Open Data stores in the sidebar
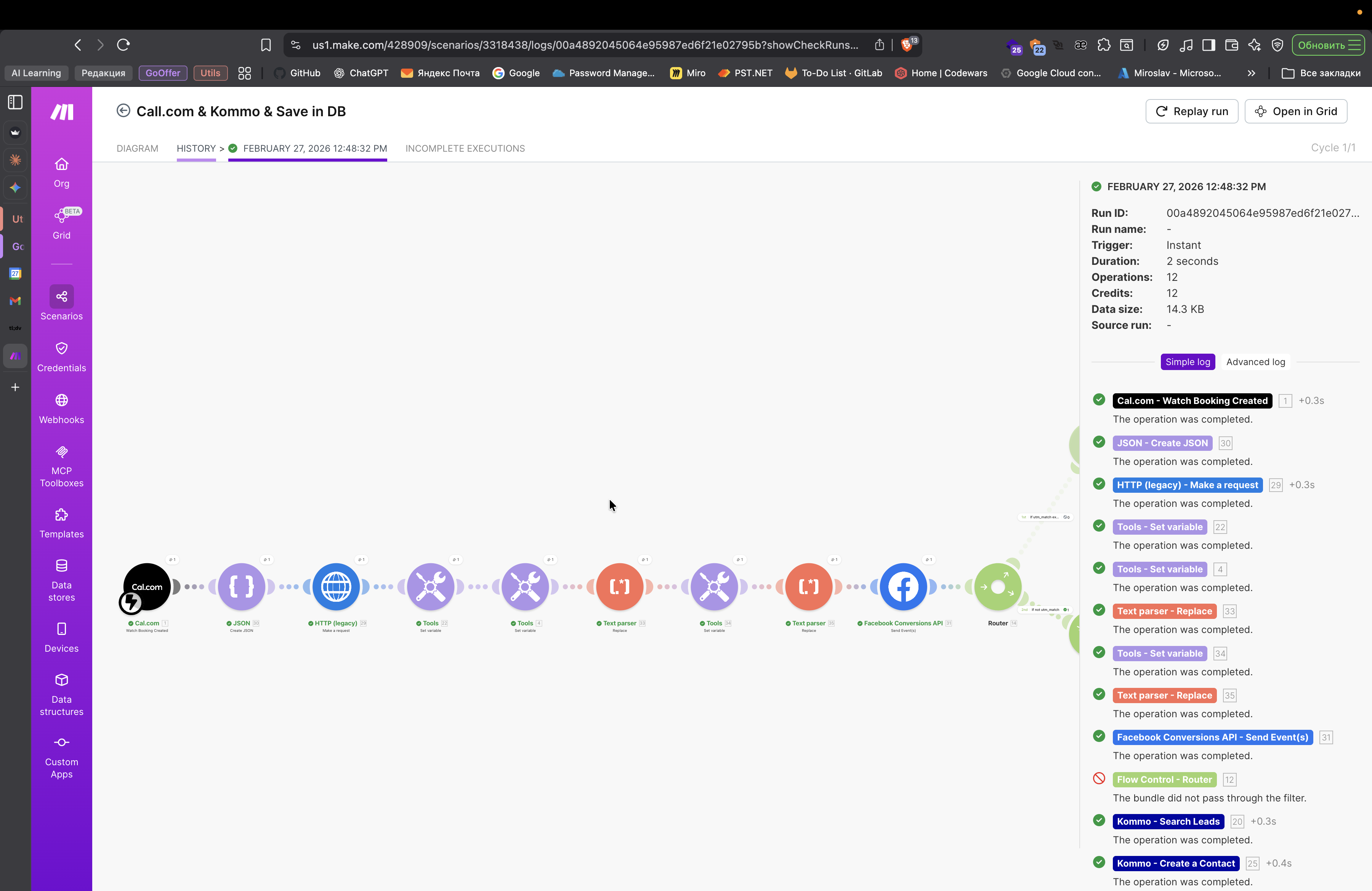Screen dimensions: 1372x891 click(x=62, y=580)
